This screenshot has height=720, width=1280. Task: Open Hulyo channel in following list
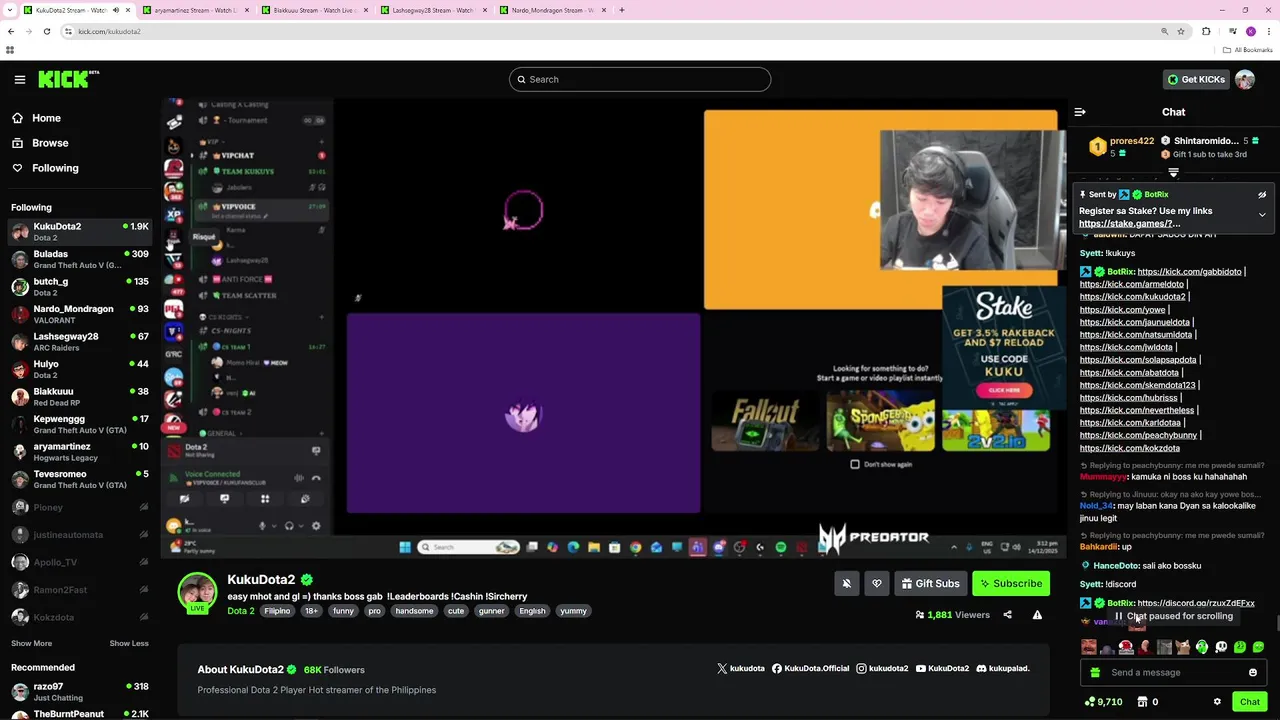click(x=79, y=369)
